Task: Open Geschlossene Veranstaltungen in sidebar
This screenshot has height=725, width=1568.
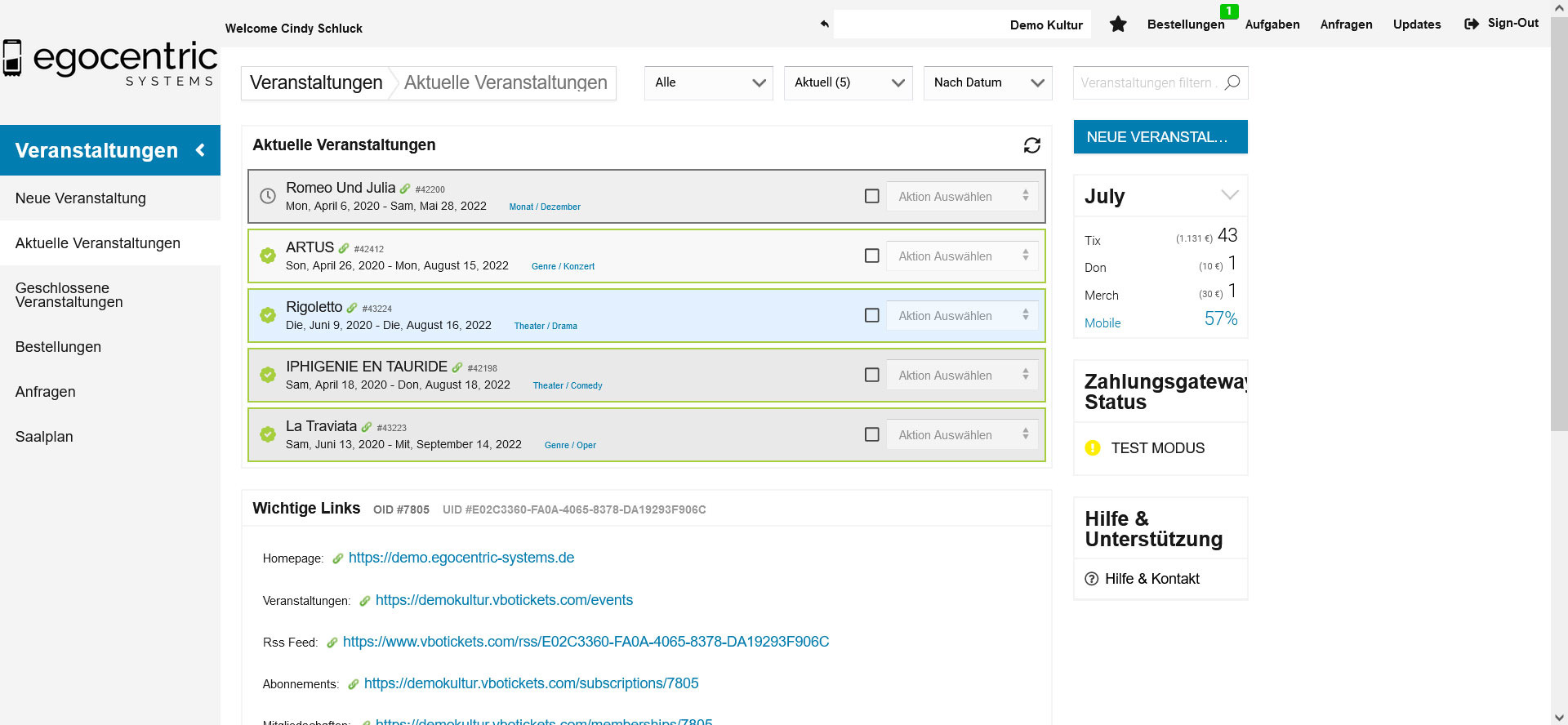Action: tap(69, 295)
